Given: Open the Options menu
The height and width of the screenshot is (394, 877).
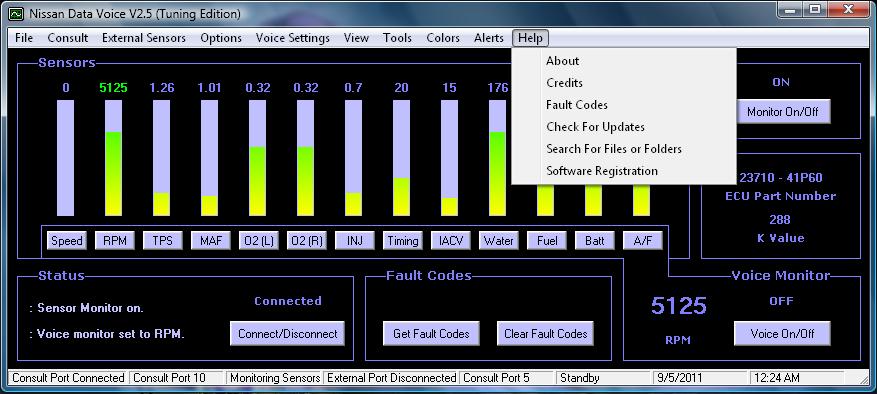Looking at the screenshot, I should 221,38.
